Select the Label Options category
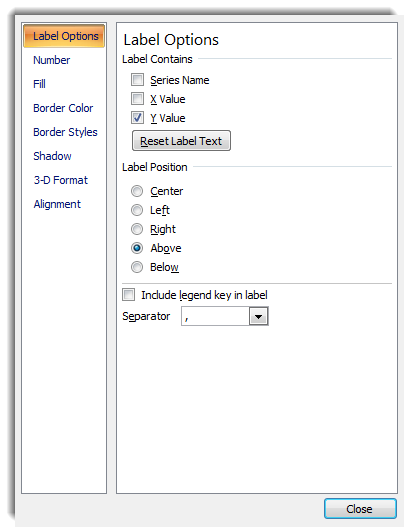 [x=64, y=36]
